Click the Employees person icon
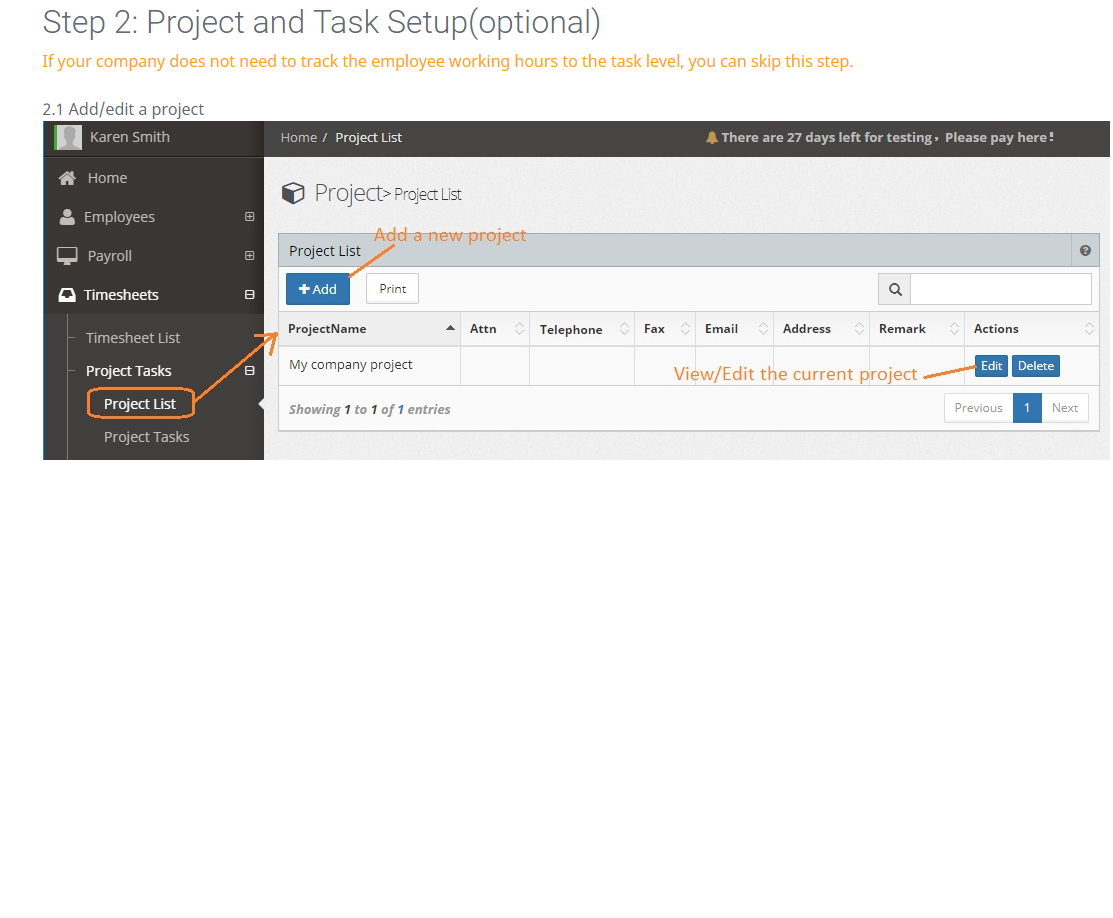This screenshot has height=918, width=1113. point(67,217)
